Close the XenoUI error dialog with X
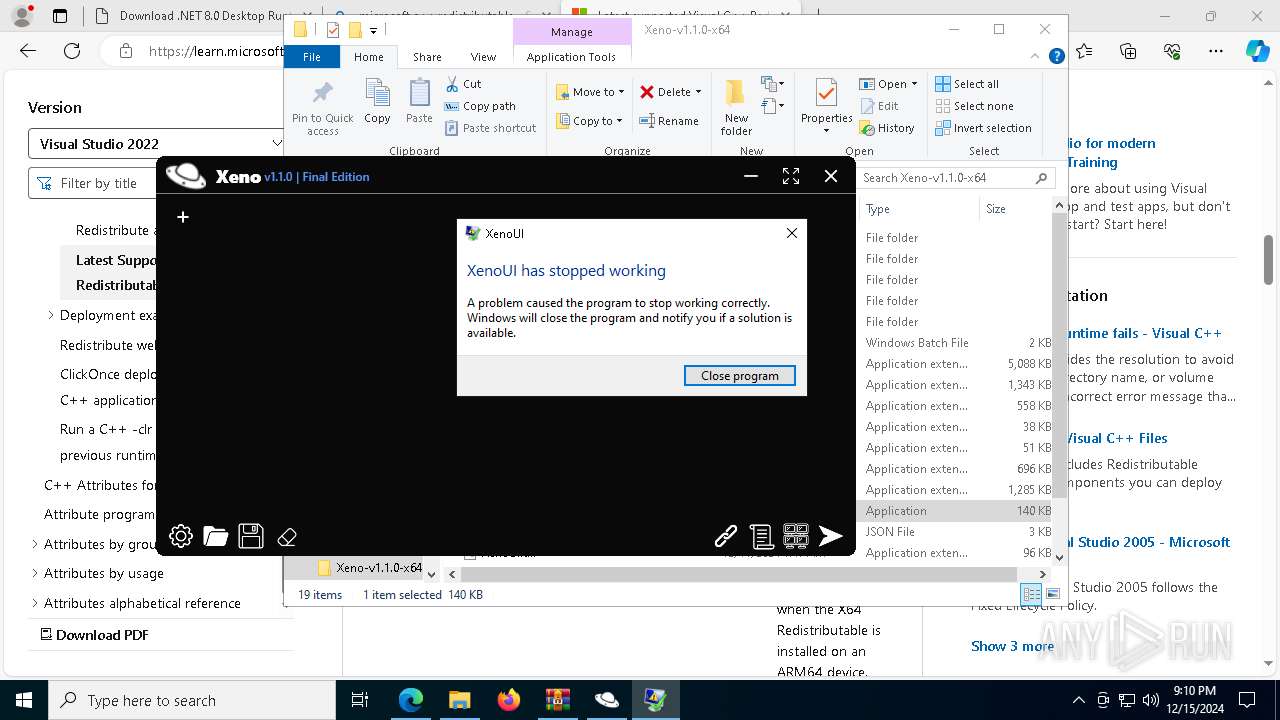This screenshot has width=1280, height=720. point(792,233)
